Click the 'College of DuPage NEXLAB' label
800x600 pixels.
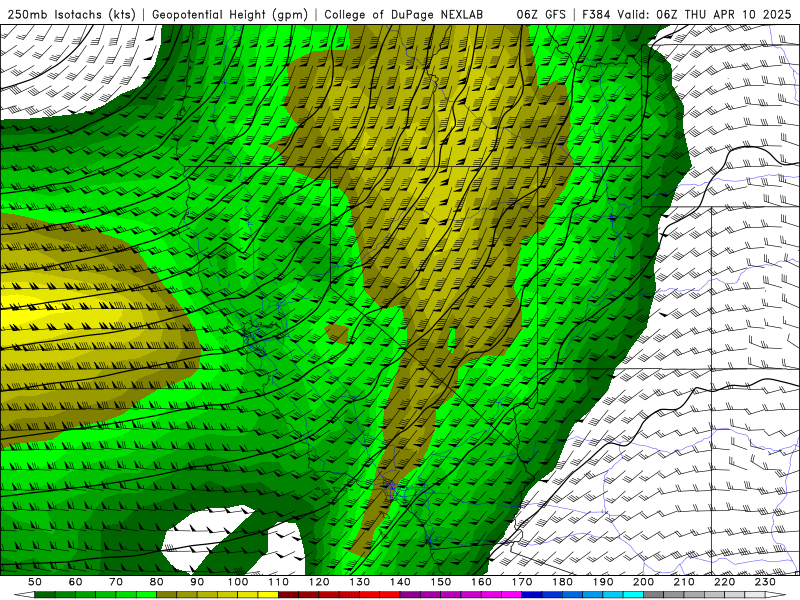pyautogui.click(x=404, y=15)
